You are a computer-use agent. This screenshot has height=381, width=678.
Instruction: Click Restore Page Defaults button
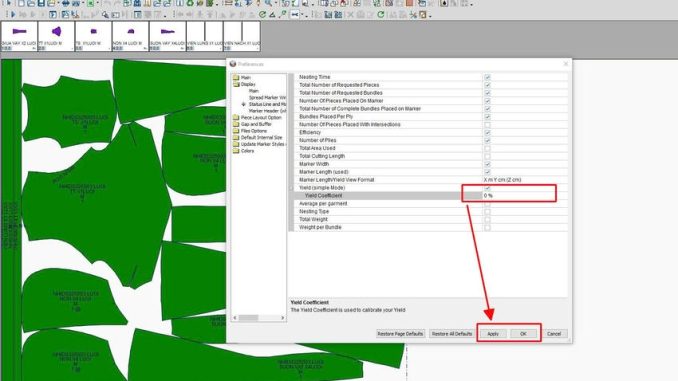tap(400, 334)
